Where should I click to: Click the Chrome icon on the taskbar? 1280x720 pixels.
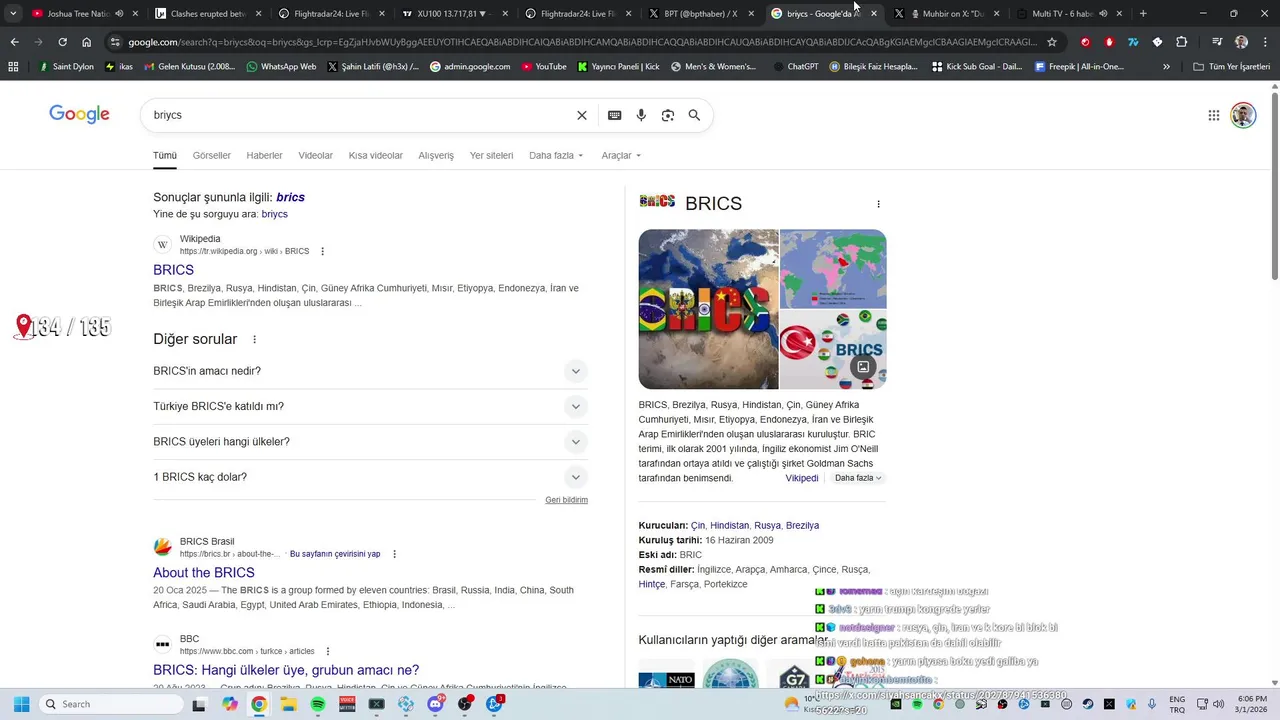[x=259, y=704]
